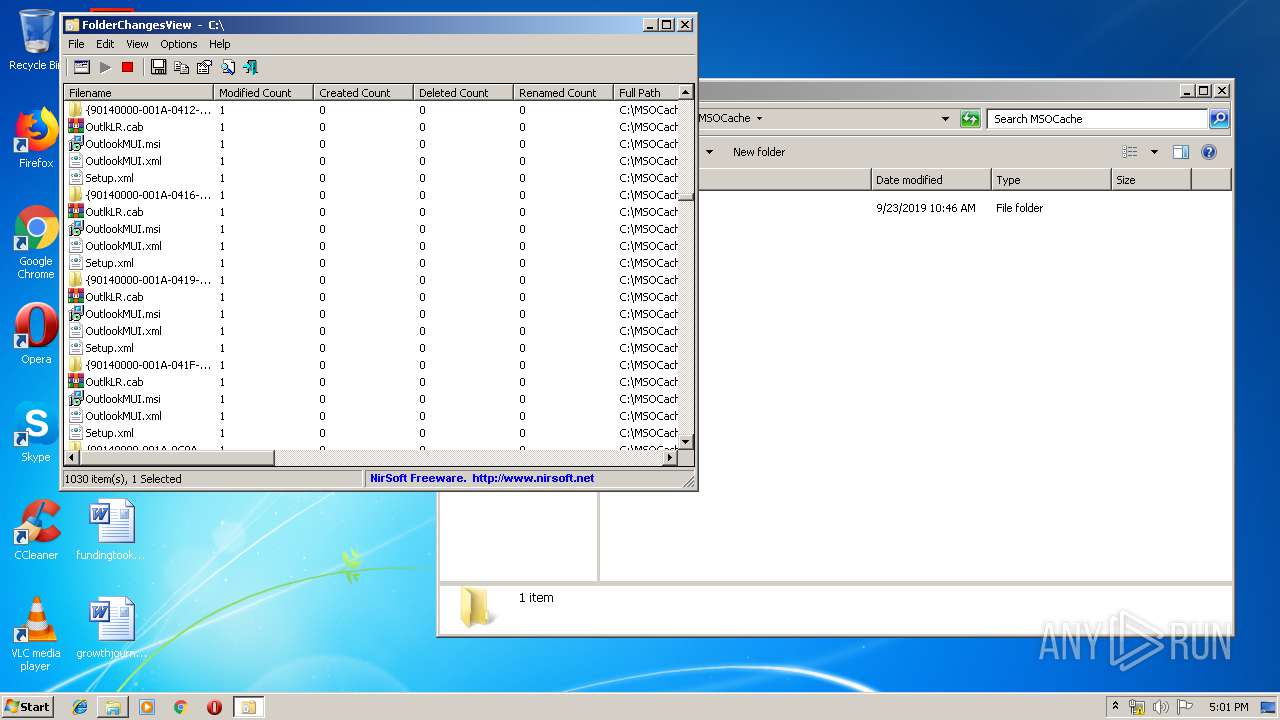
Task: Select the first OutlookMUI.msi row
Action: click(x=371, y=144)
